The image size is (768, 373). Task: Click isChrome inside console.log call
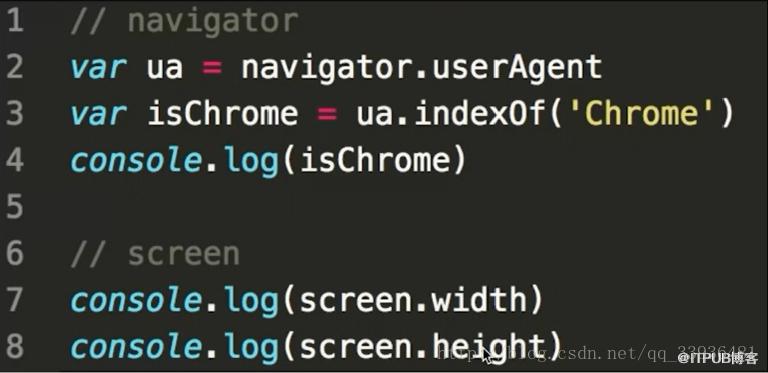click(x=375, y=160)
